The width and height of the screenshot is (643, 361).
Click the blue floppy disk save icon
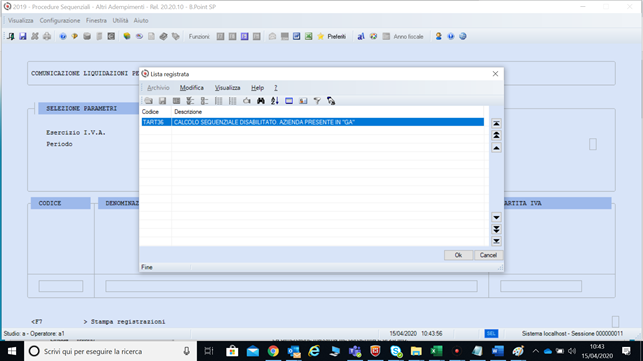23,37
